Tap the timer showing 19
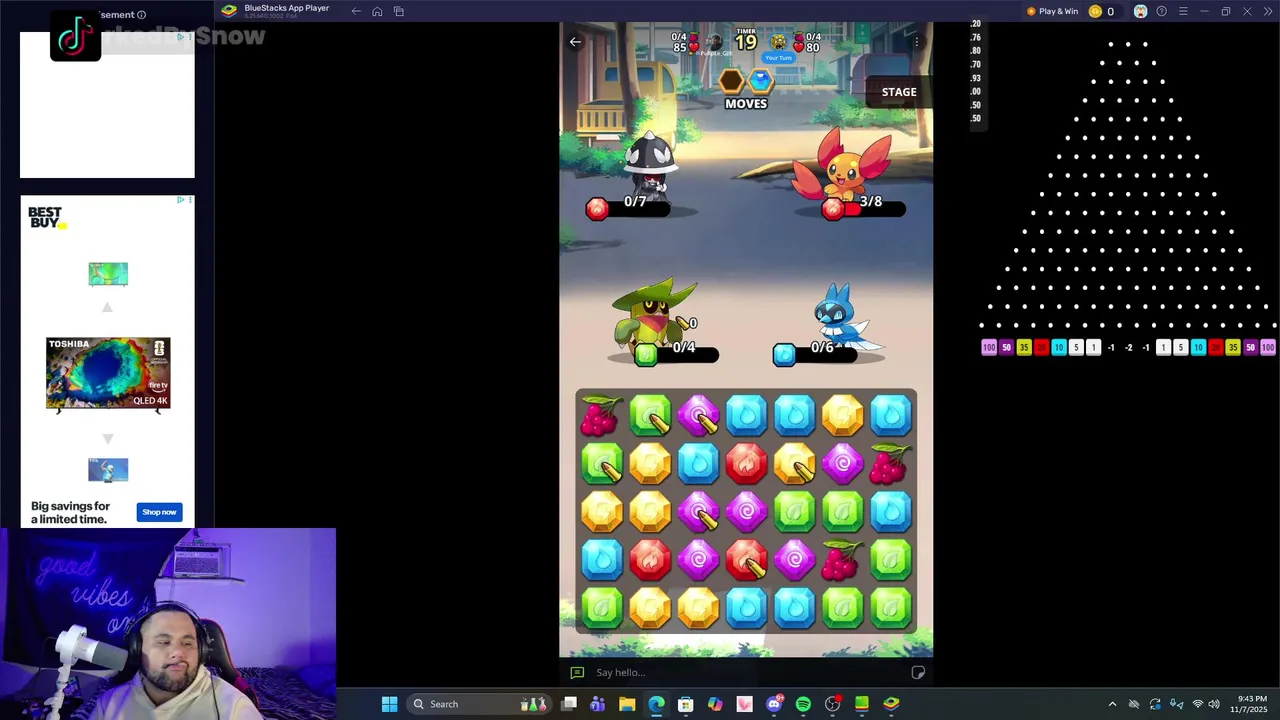 click(746, 40)
